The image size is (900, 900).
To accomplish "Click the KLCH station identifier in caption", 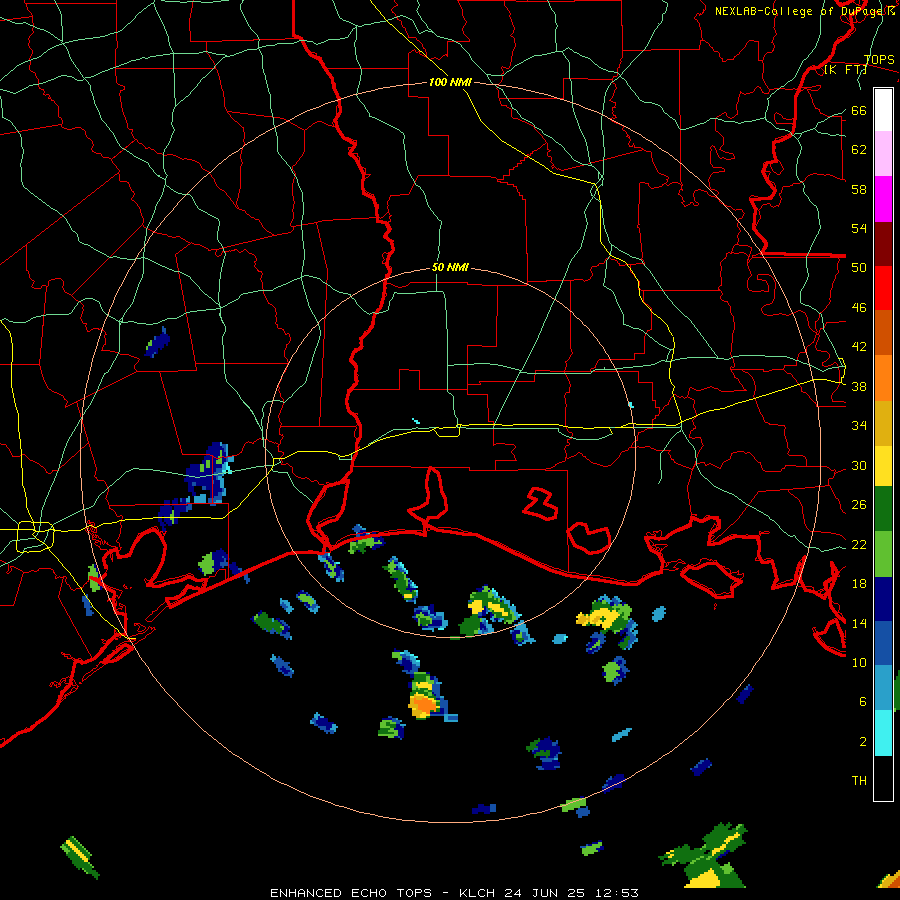I will coord(477,893).
